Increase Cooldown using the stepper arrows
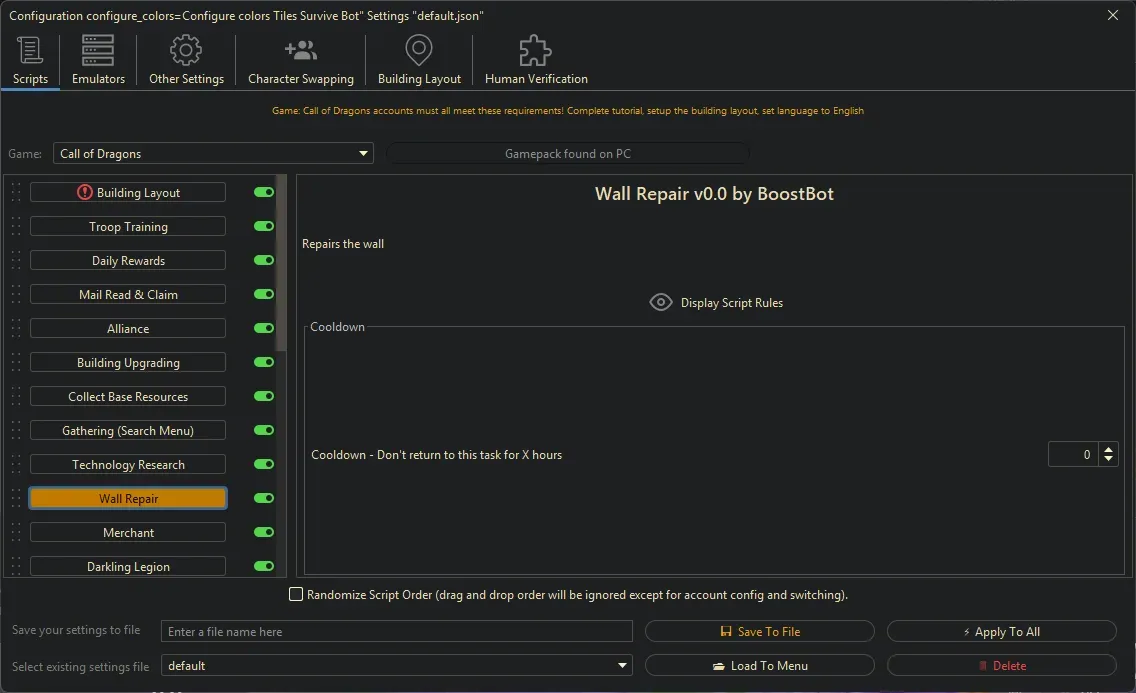Image resolution: width=1136 pixels, height=693 pixels. [x=1109, y=449]
